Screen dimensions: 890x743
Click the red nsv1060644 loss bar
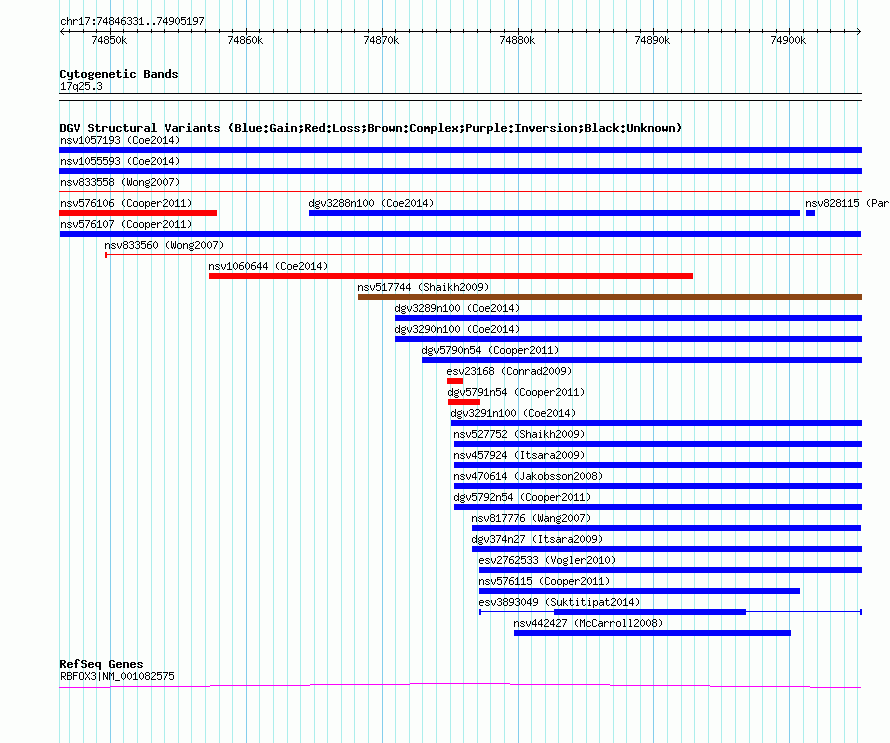[451, 276]
